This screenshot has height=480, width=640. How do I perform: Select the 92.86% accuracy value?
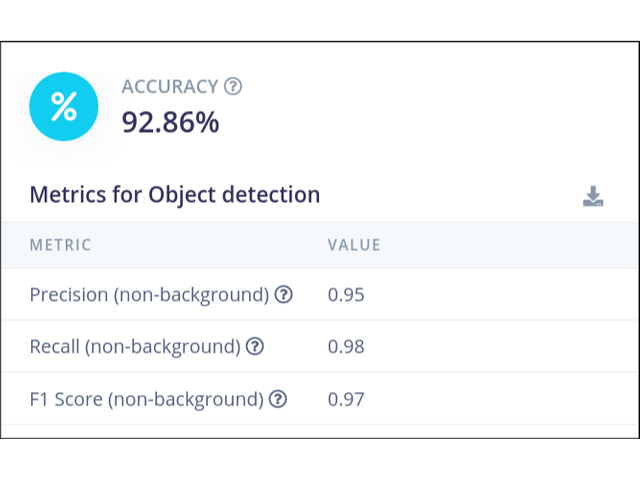(170, 122)
